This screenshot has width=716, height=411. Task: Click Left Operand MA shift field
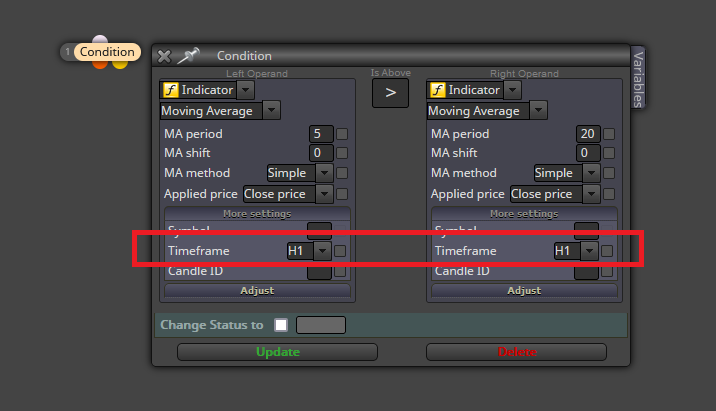coord(321,153)
